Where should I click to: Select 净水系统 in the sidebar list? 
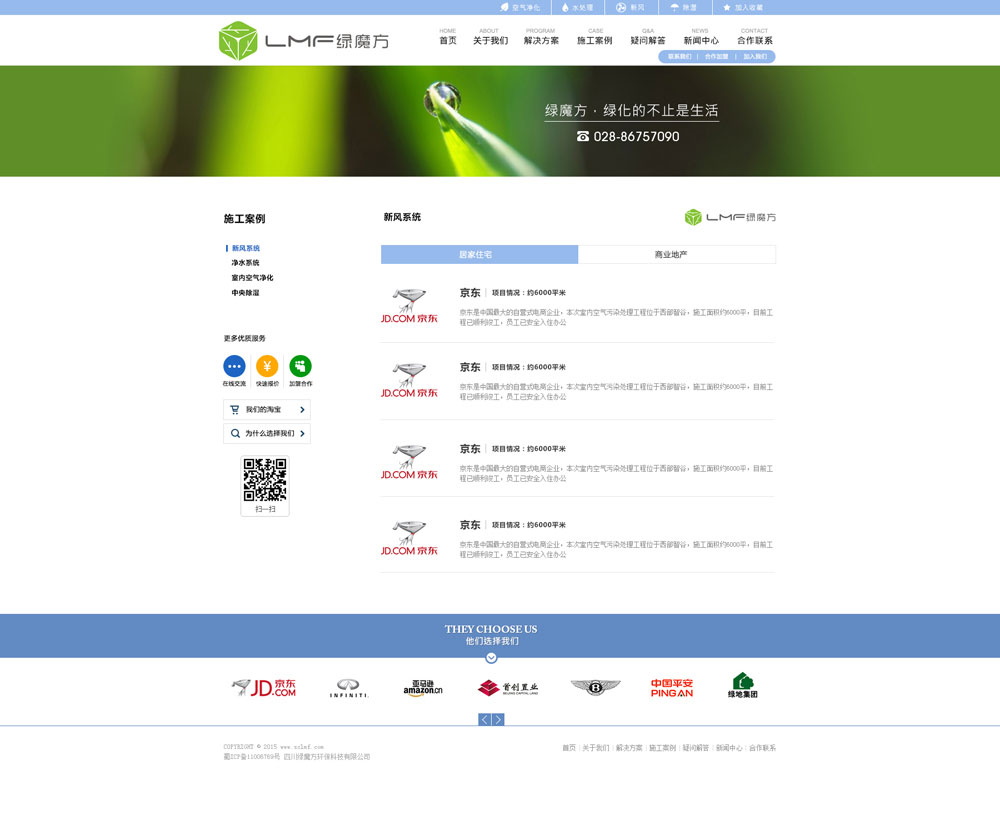pos(246,263)
